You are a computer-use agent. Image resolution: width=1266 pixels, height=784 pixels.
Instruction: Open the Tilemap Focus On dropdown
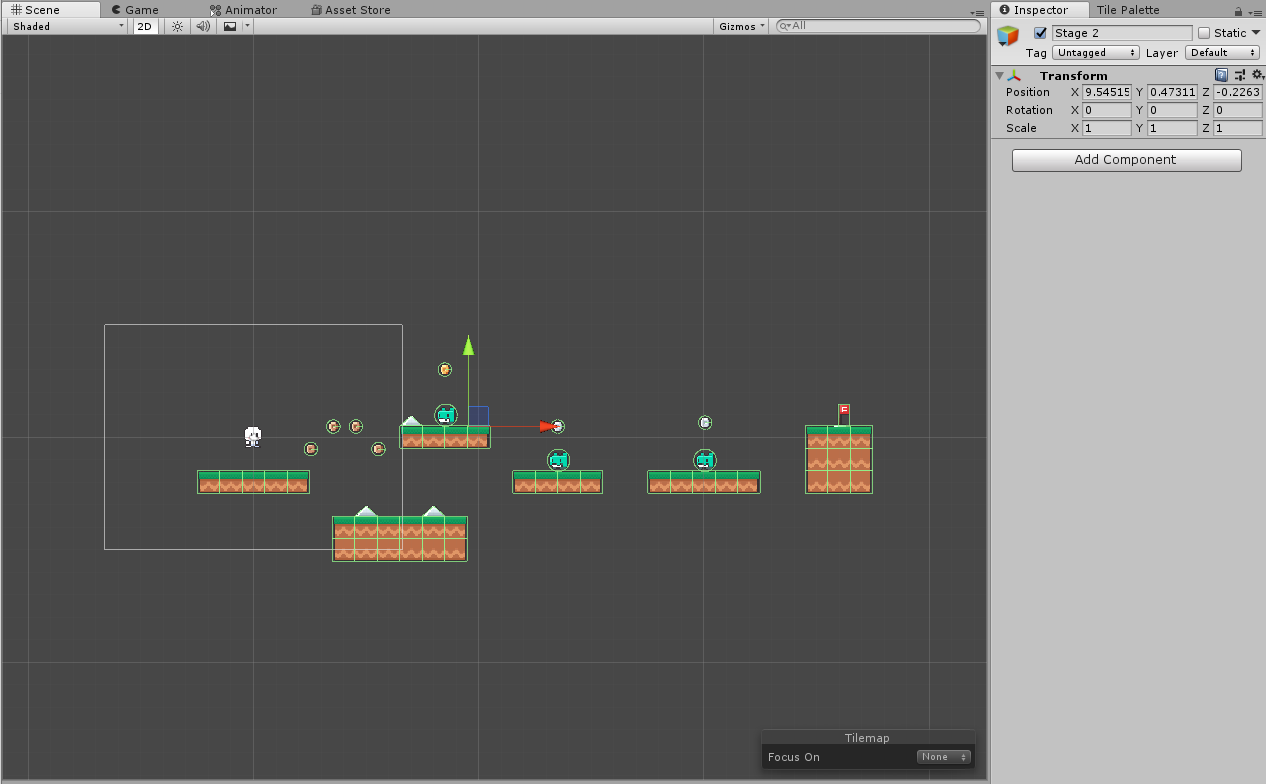pos(944,757)
